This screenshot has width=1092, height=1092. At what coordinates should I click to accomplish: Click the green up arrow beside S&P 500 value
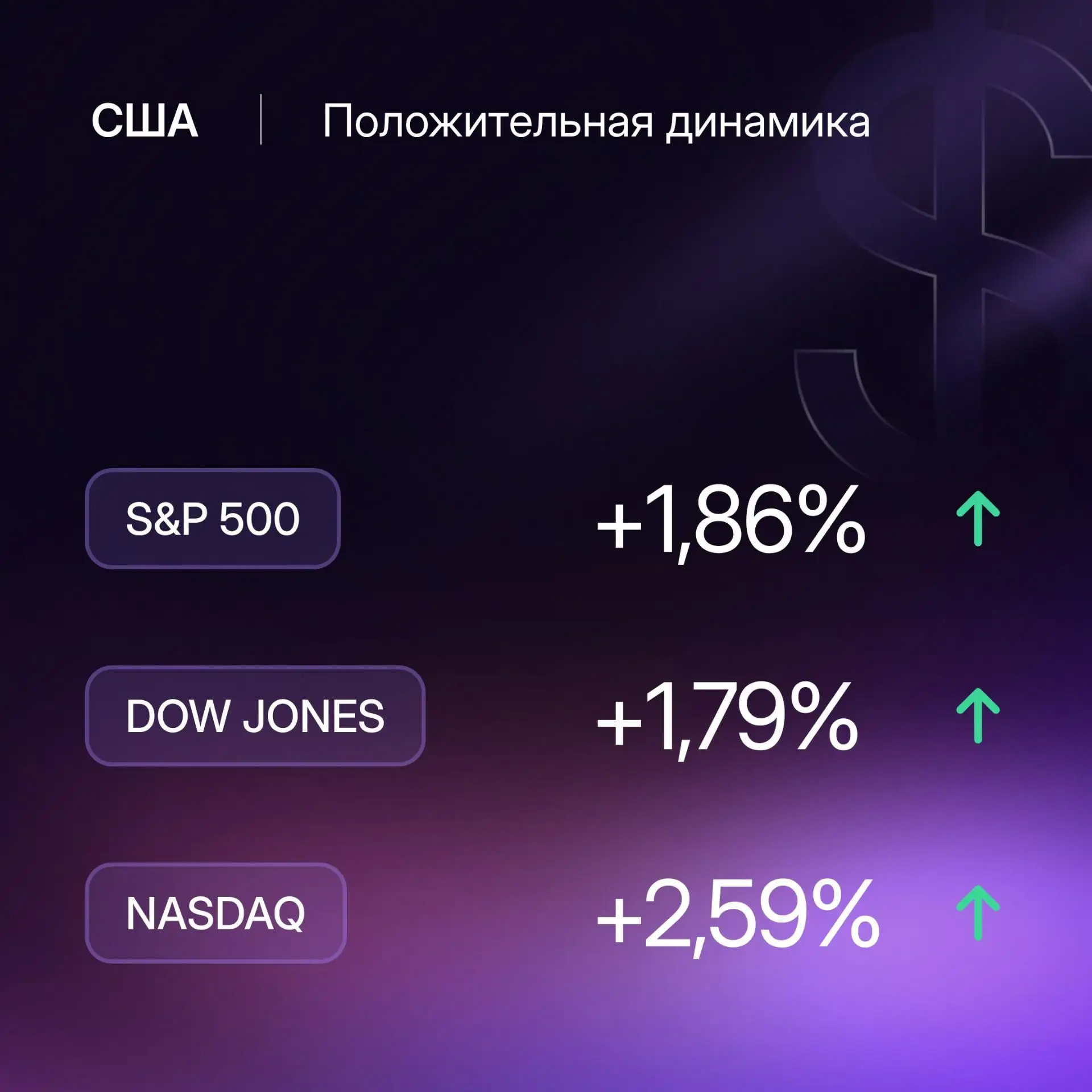(978, 518)
